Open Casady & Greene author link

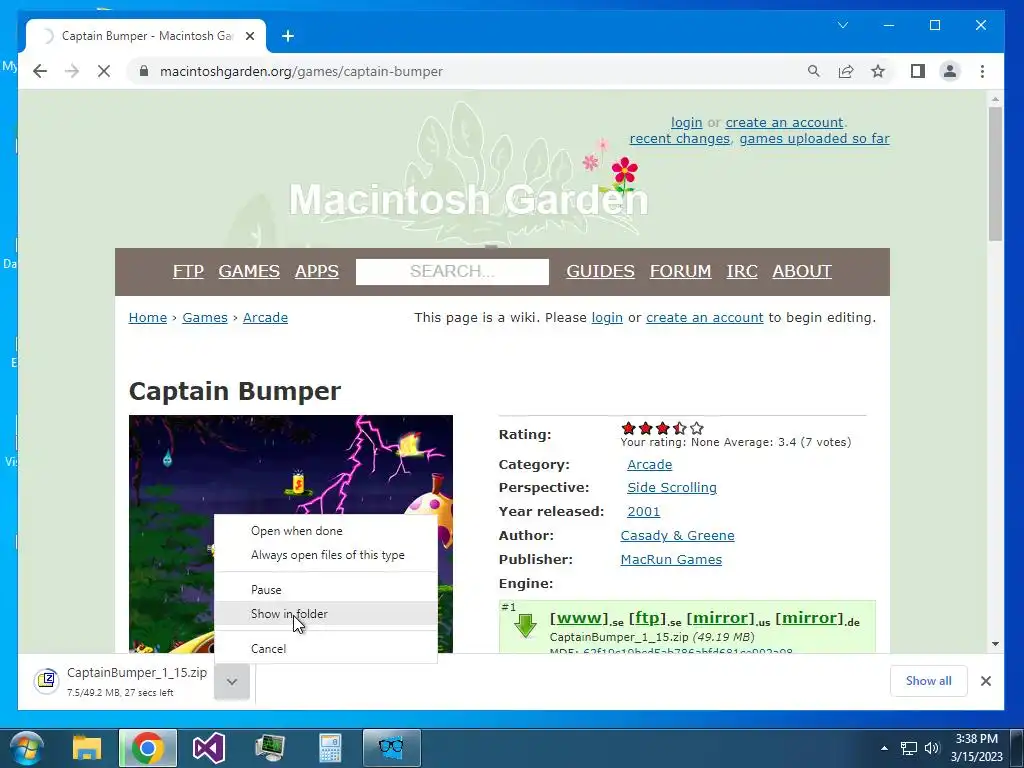coord(677,536)
